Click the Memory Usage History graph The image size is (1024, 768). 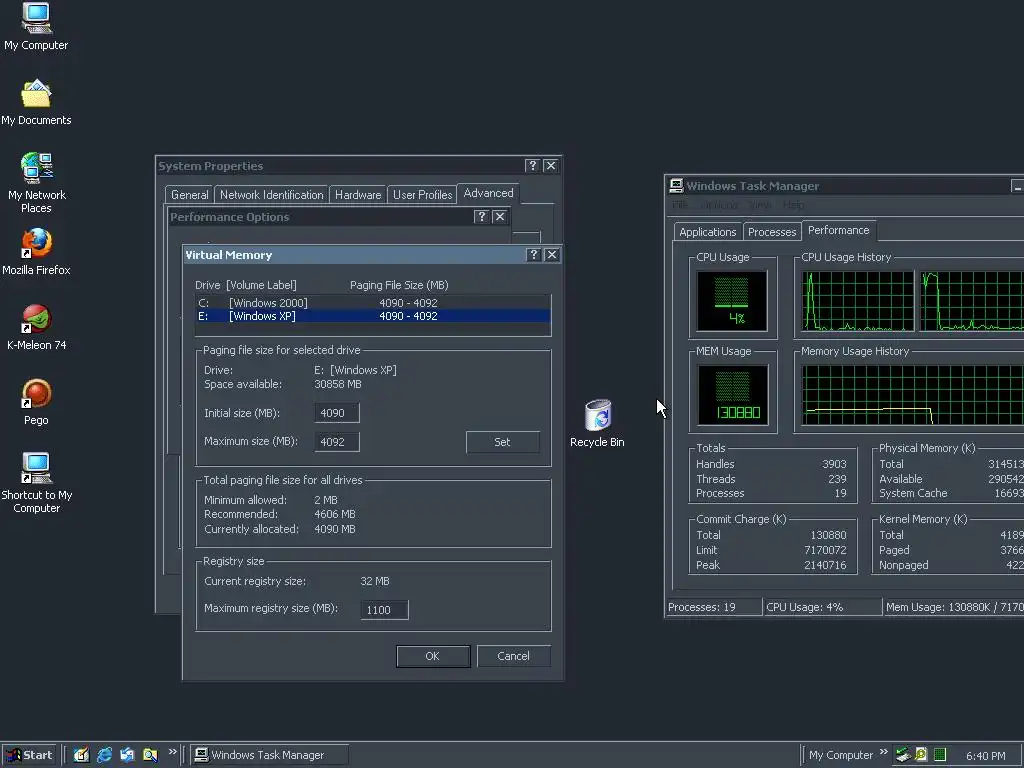click(x=912, y=395)
